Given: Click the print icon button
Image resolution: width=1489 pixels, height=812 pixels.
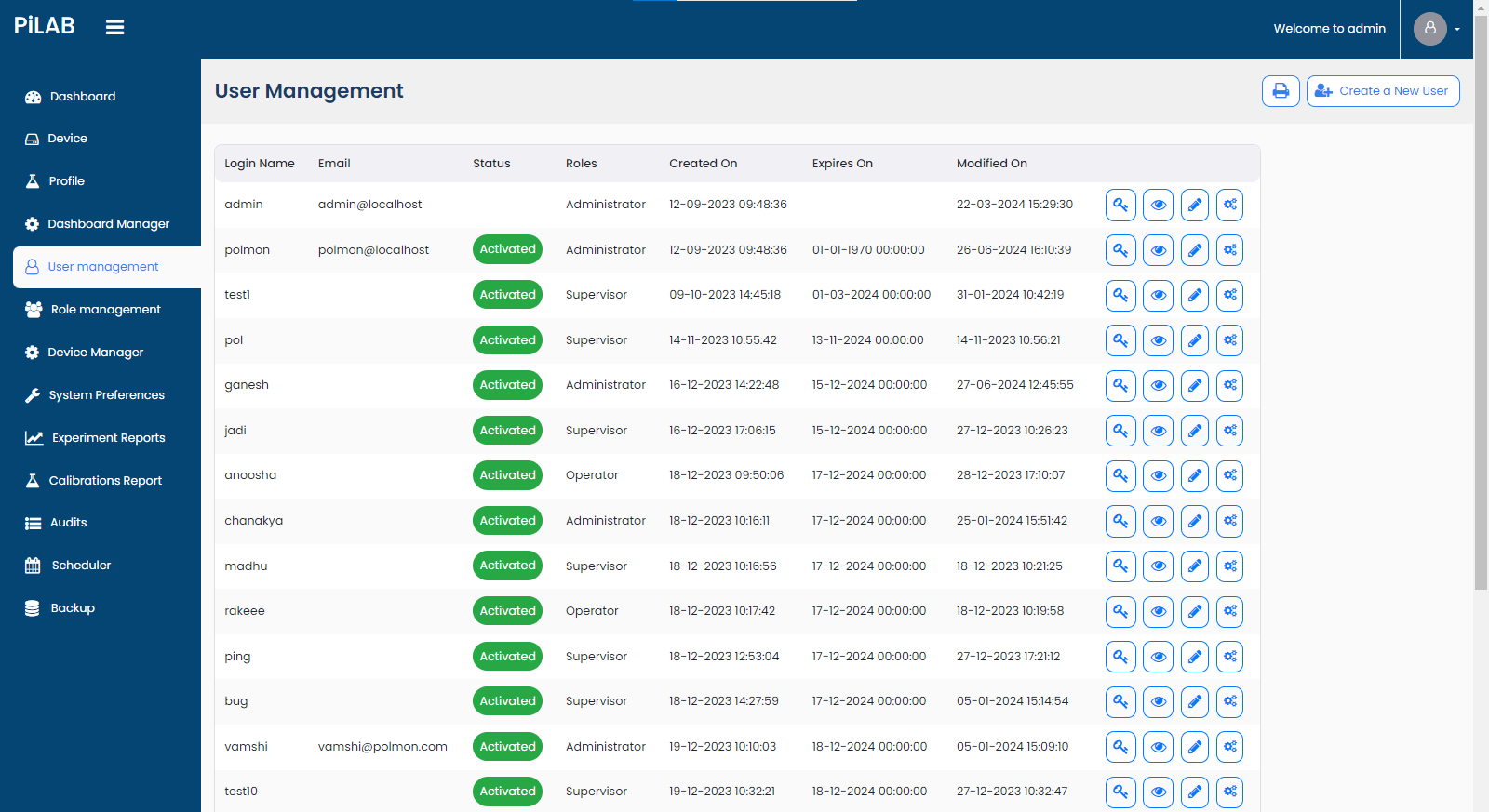Looking at the screenshot, I should coord(1281,91).
